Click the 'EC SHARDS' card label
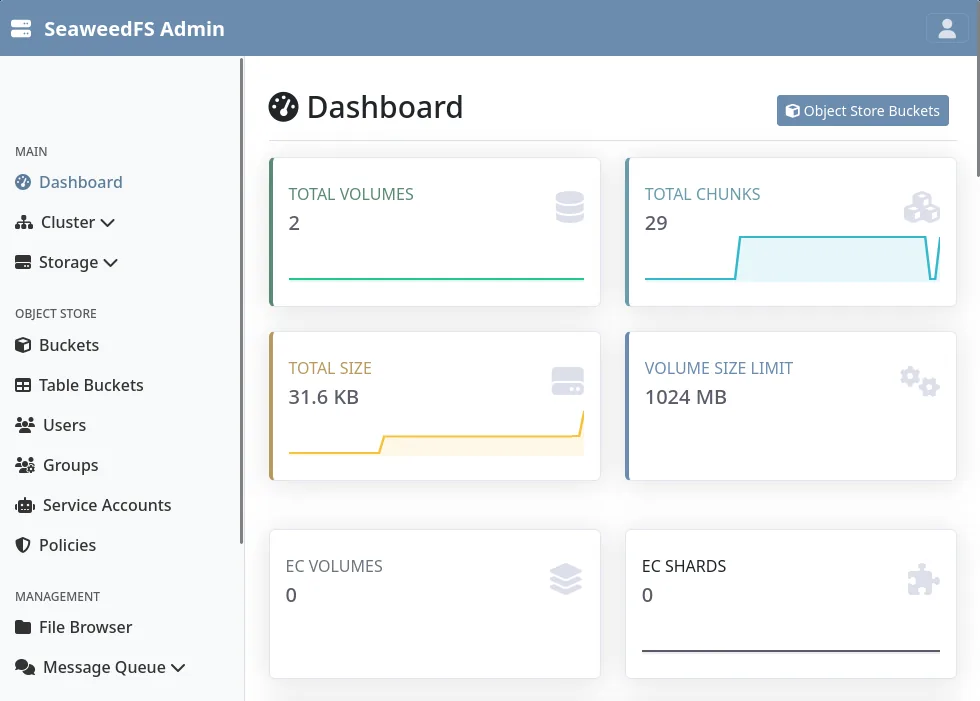Screen dimensions: 980x701 click(x=684, y=566)
